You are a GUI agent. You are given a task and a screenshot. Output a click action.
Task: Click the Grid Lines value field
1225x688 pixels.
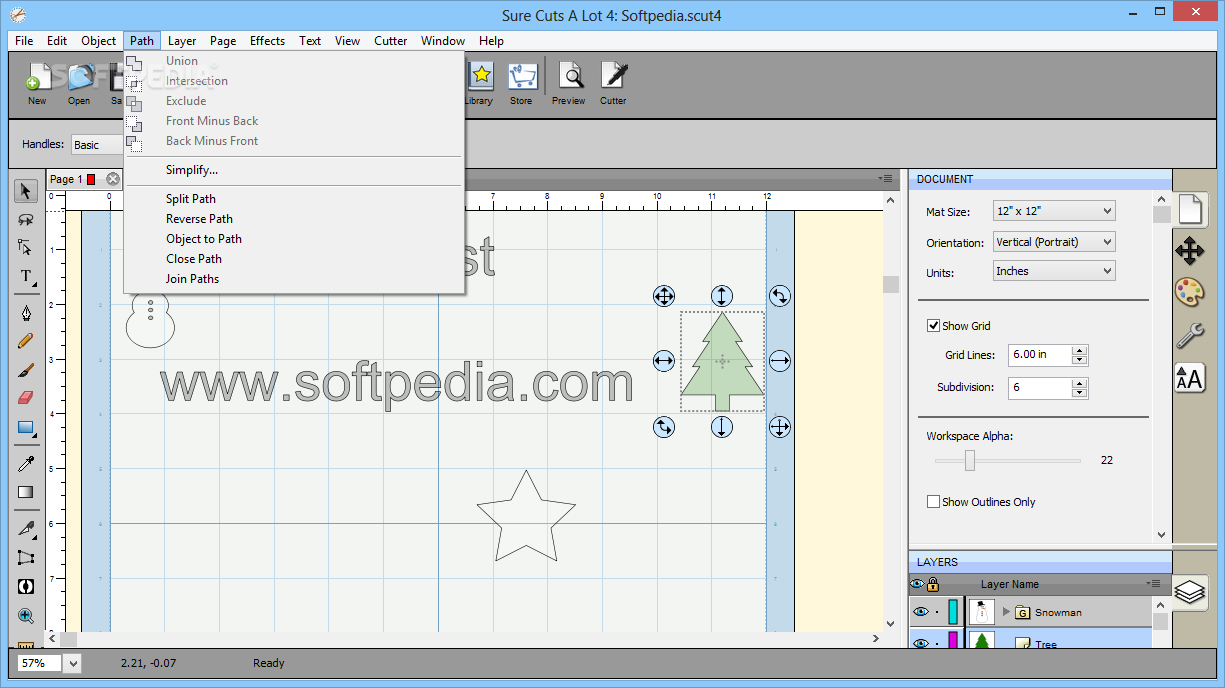[1039, 355]
